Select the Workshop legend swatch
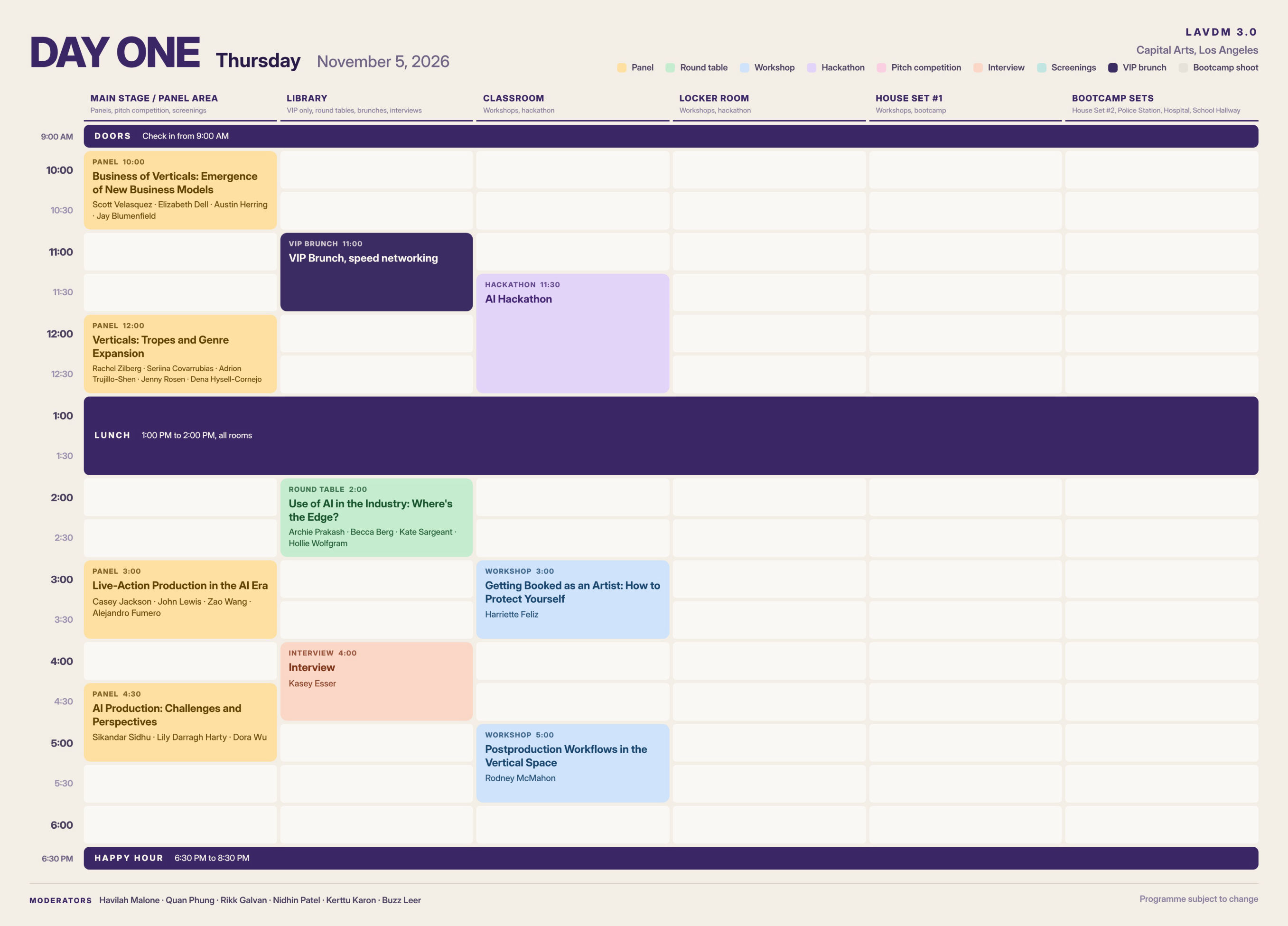The image size is (1288, 926). click(745, 67)
